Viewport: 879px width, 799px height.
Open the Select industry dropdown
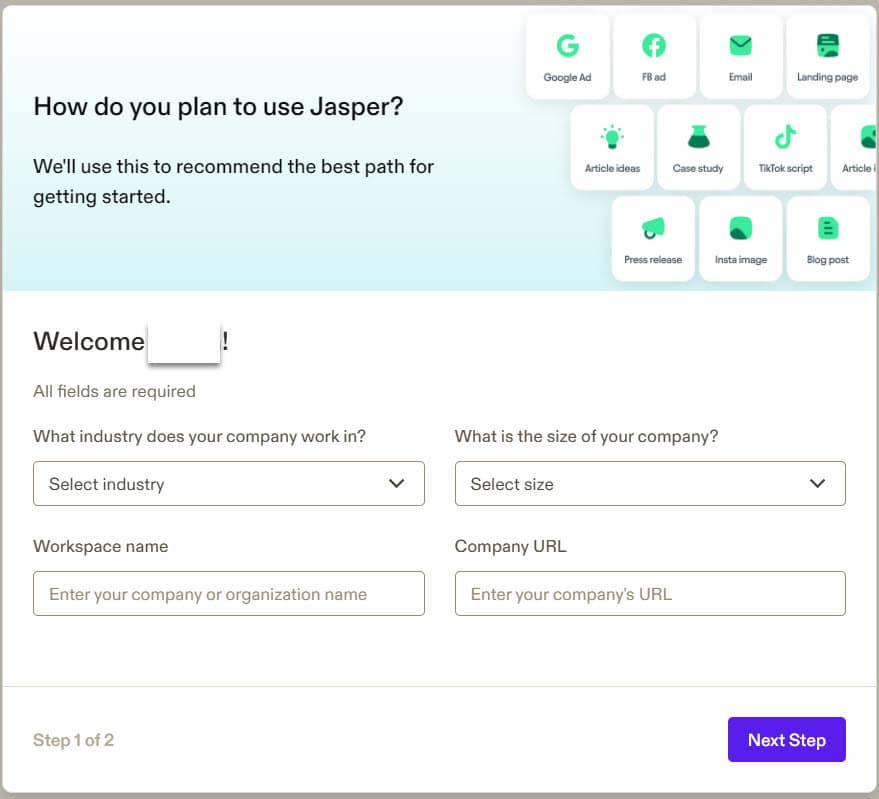pyautogui.click(x=229, y=483)
